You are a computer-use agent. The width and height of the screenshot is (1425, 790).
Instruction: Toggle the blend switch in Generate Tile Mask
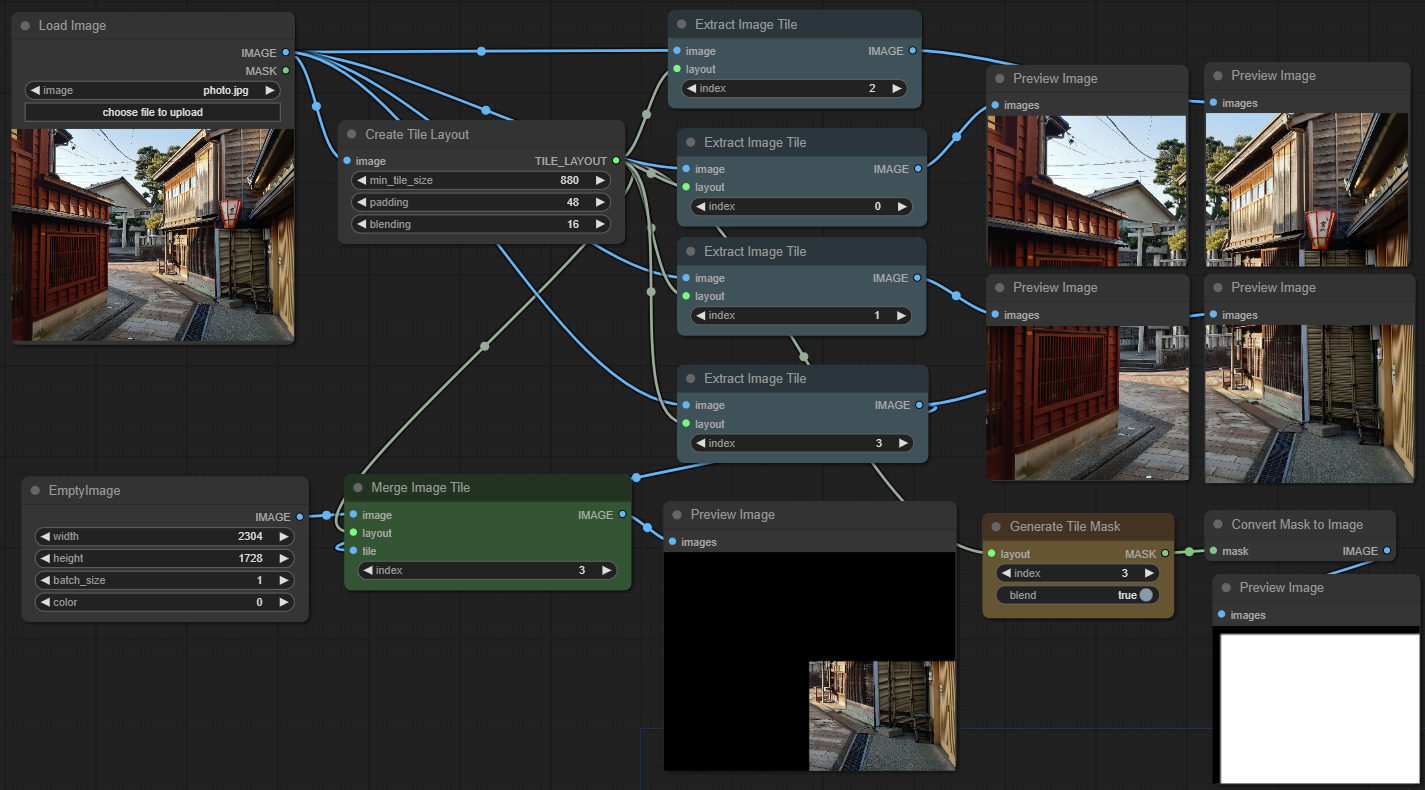click(1145, 595)
